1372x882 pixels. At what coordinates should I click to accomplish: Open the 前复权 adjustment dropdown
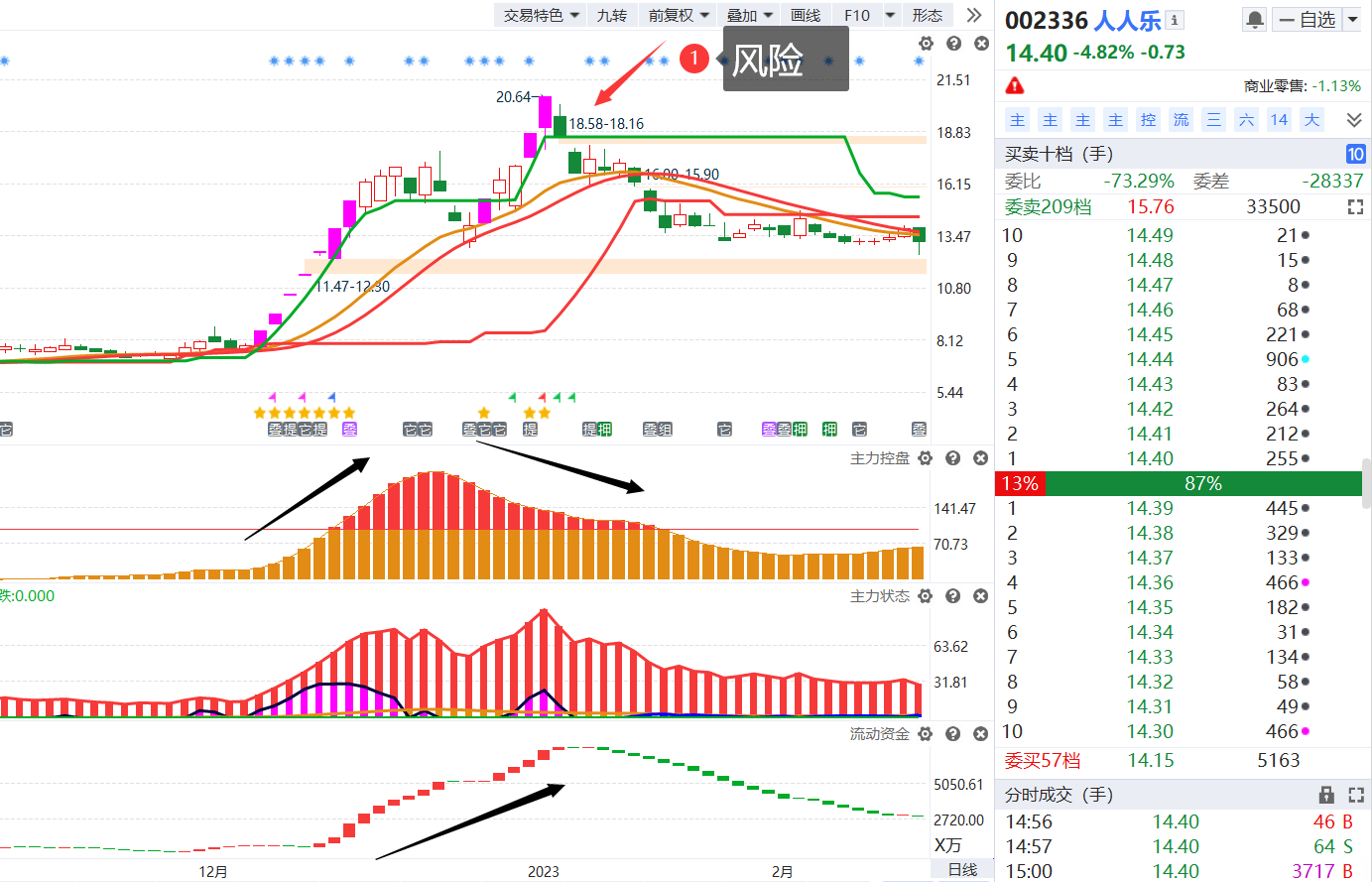tap(680, 15)
